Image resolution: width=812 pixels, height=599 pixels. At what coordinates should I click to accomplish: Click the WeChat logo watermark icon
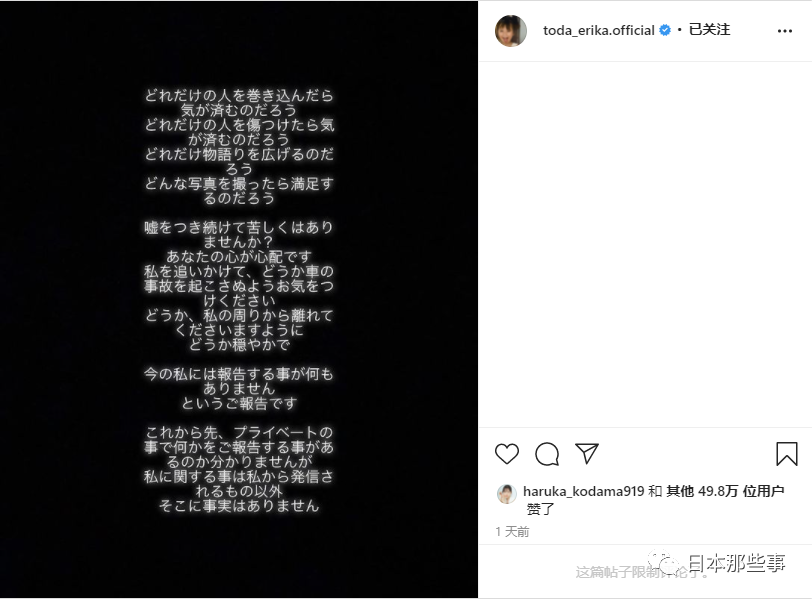664,562
